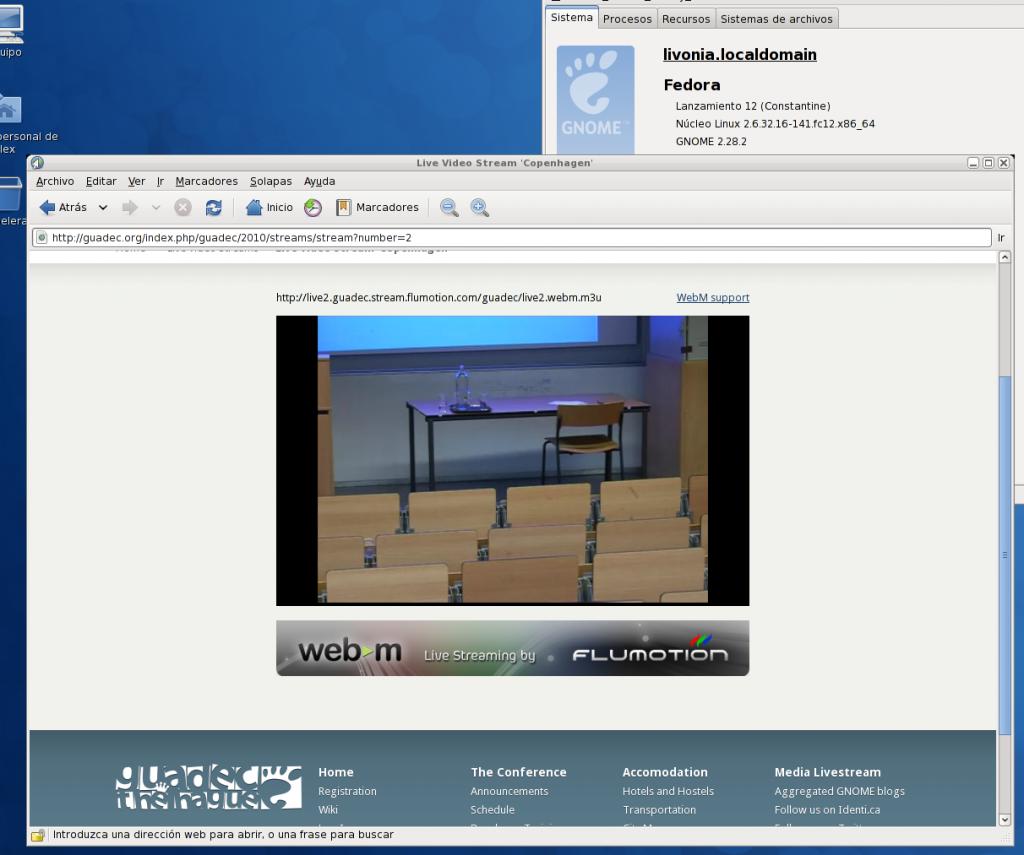
Task: Open the Marcadores toolbar button
Action: click(x=377, y=208)
